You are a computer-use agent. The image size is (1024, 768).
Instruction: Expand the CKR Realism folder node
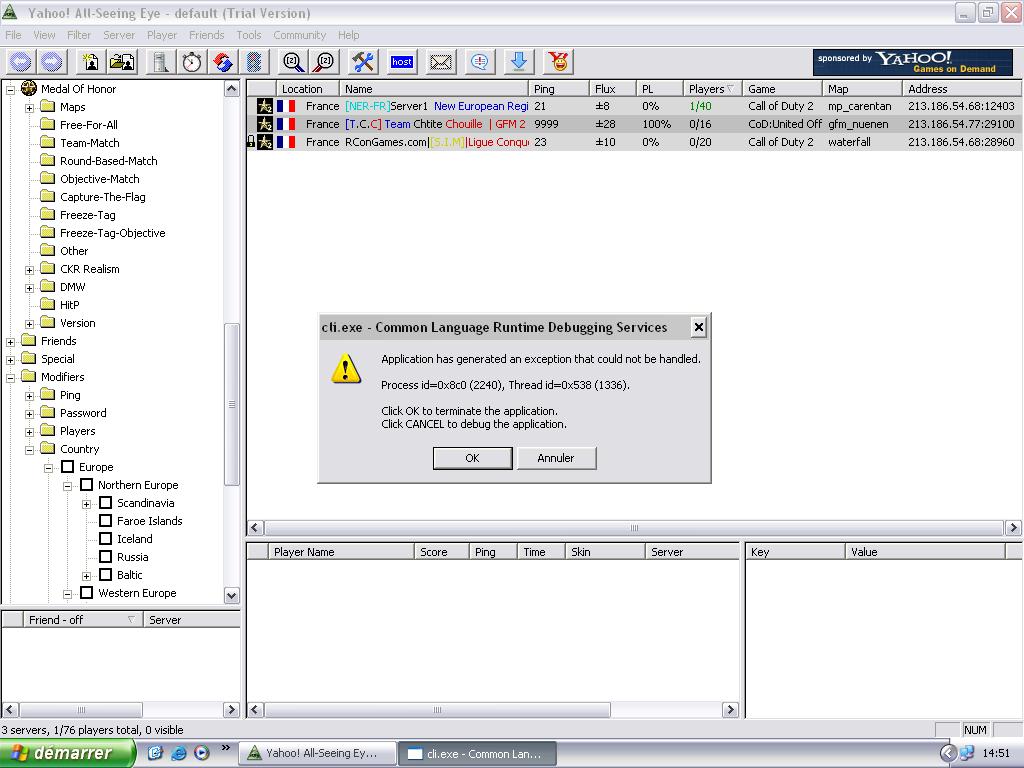pyautogui.click(x=30, y=269)
